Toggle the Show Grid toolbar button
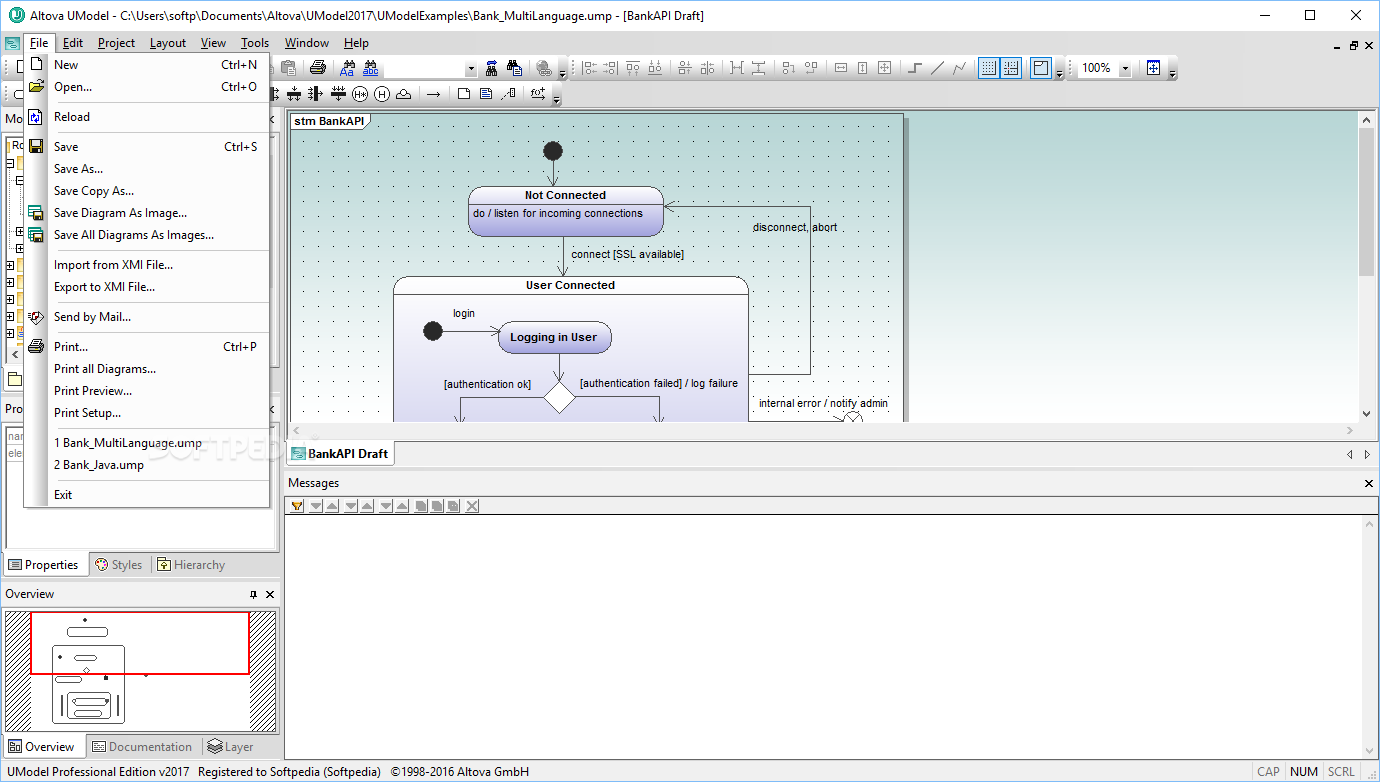Image resolution: width=1380 pixels, height=782 pixels. [988, 68]
